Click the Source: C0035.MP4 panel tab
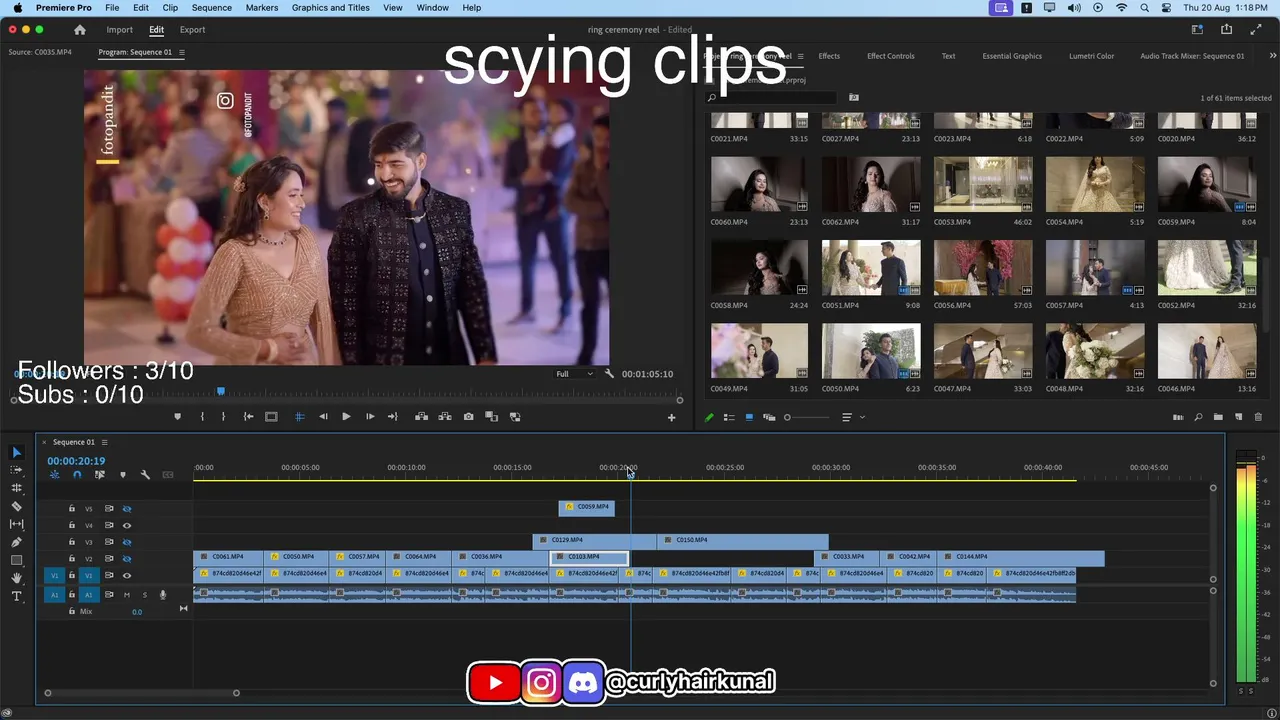Screen dimensions: 1280x720 (40, 52)
